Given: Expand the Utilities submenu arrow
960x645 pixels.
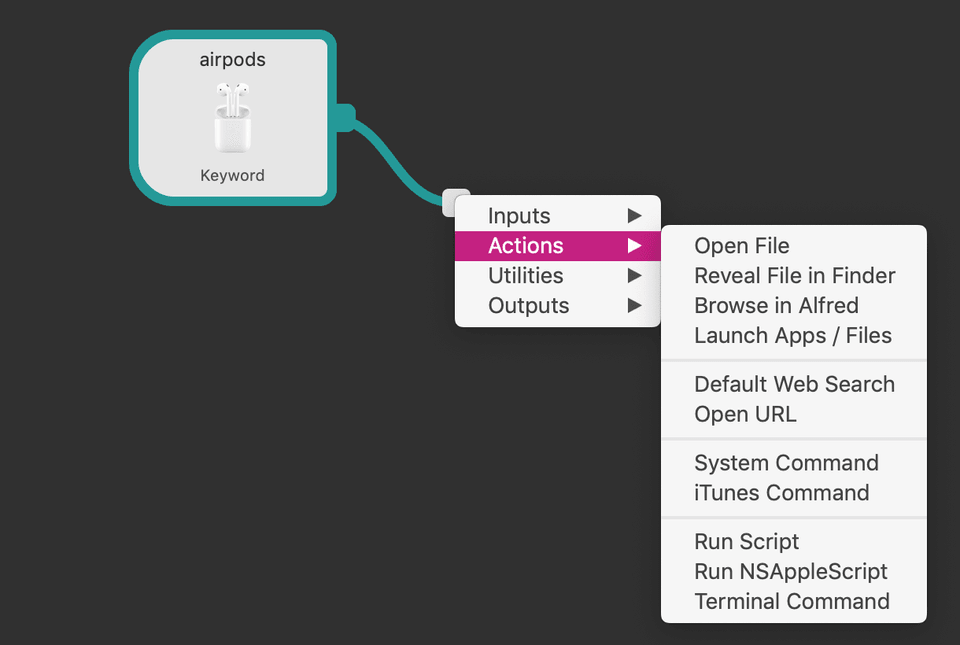Looking at the screenshot, I should coord(634,276).
